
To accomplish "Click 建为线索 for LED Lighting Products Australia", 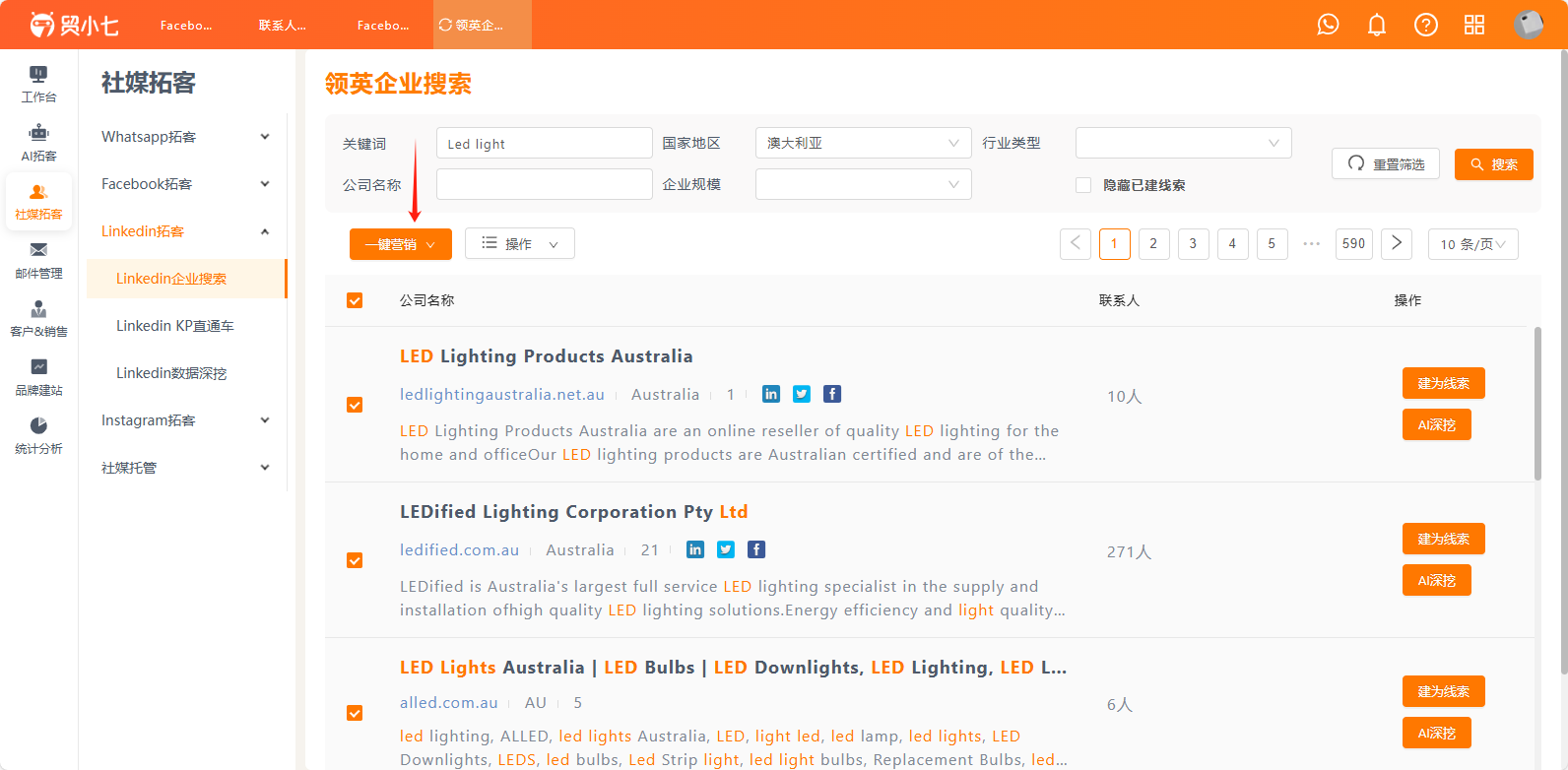I will 1444,383.
